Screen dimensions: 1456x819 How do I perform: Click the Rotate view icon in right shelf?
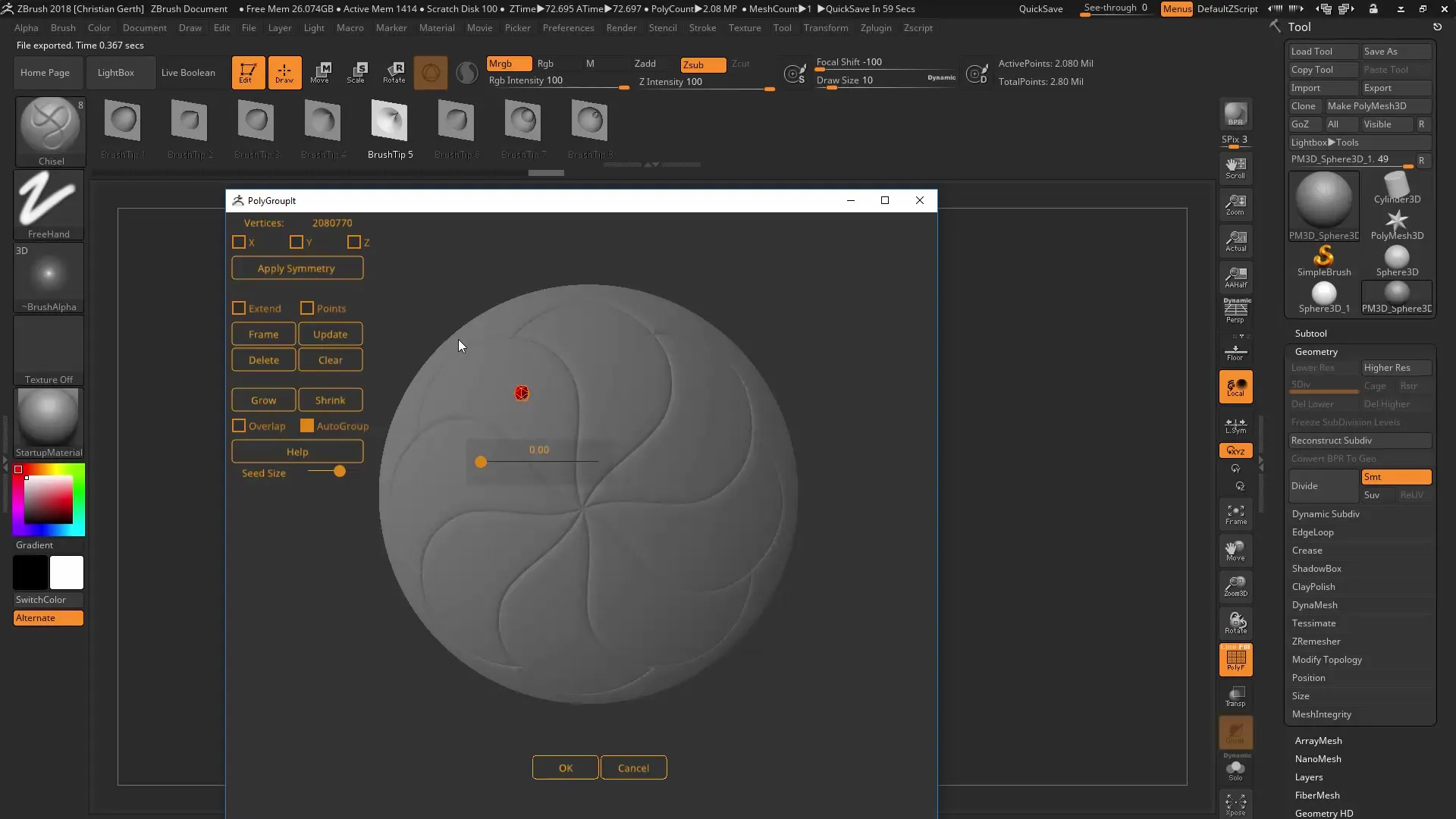pos(1235,623)
